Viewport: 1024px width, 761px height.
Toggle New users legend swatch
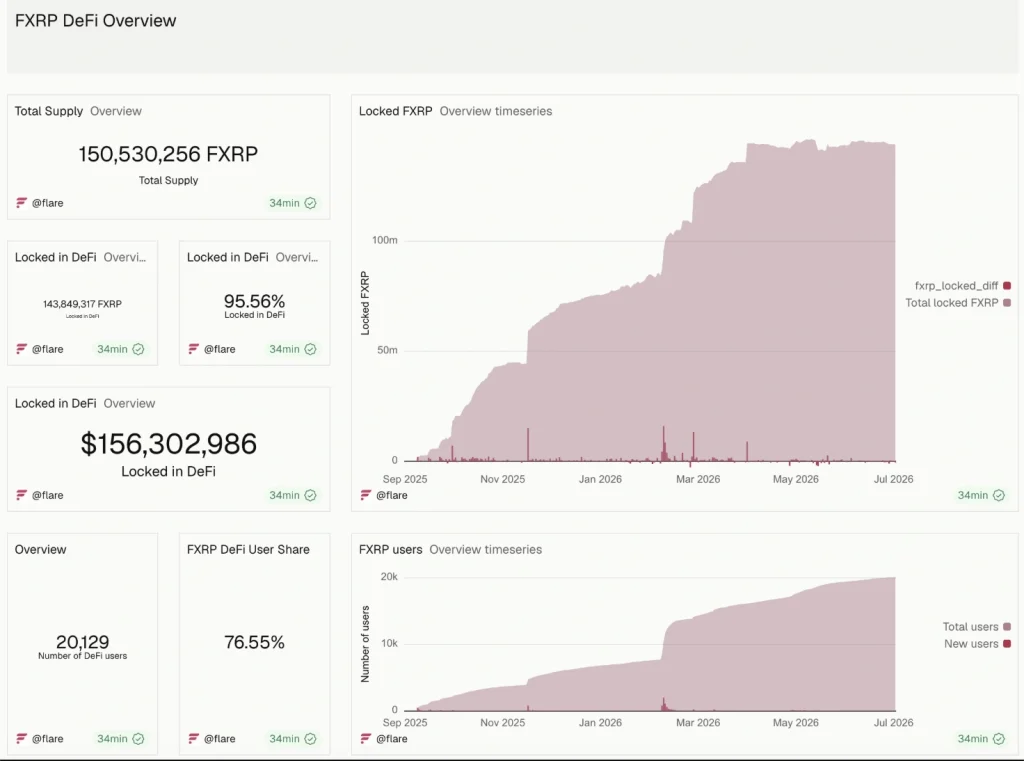[1007, 643]
